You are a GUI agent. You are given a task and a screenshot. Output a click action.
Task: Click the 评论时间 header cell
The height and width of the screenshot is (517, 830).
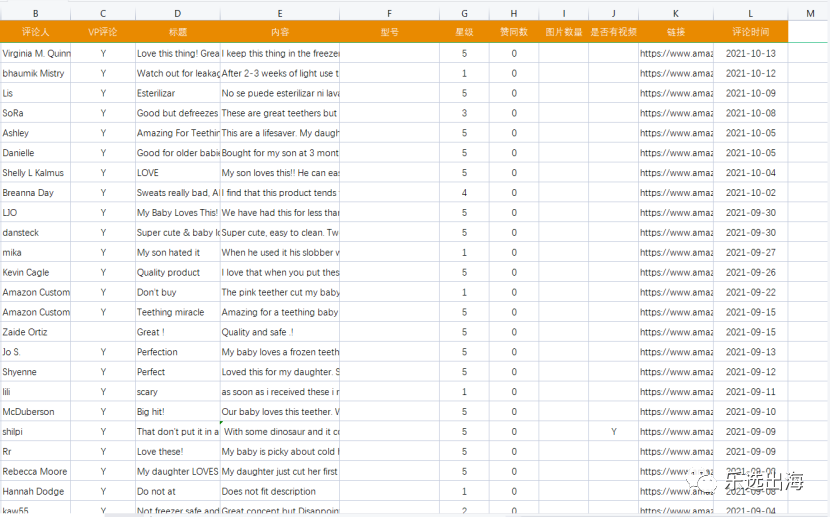750,32
